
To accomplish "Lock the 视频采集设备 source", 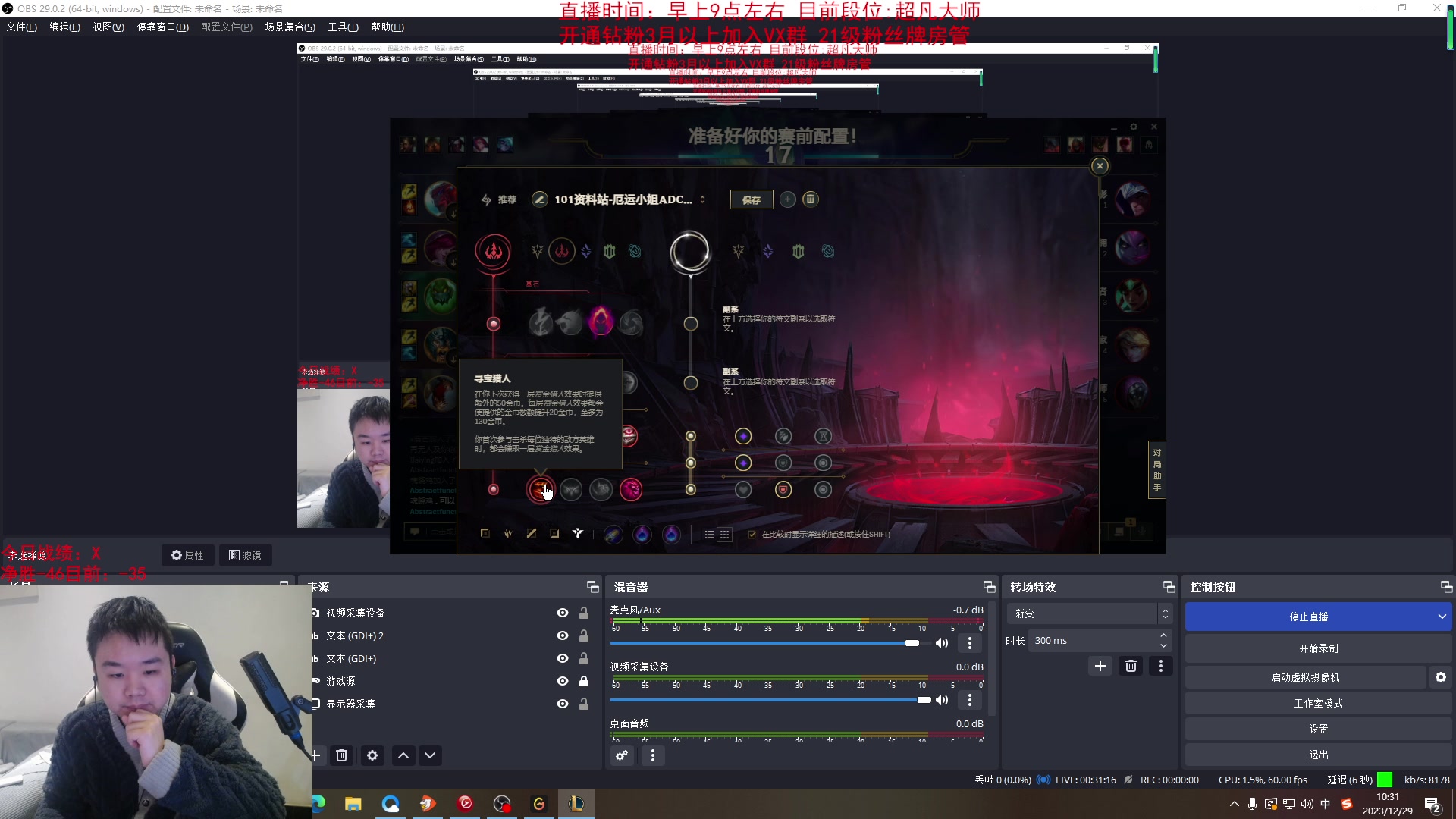I will coord(584,613).
